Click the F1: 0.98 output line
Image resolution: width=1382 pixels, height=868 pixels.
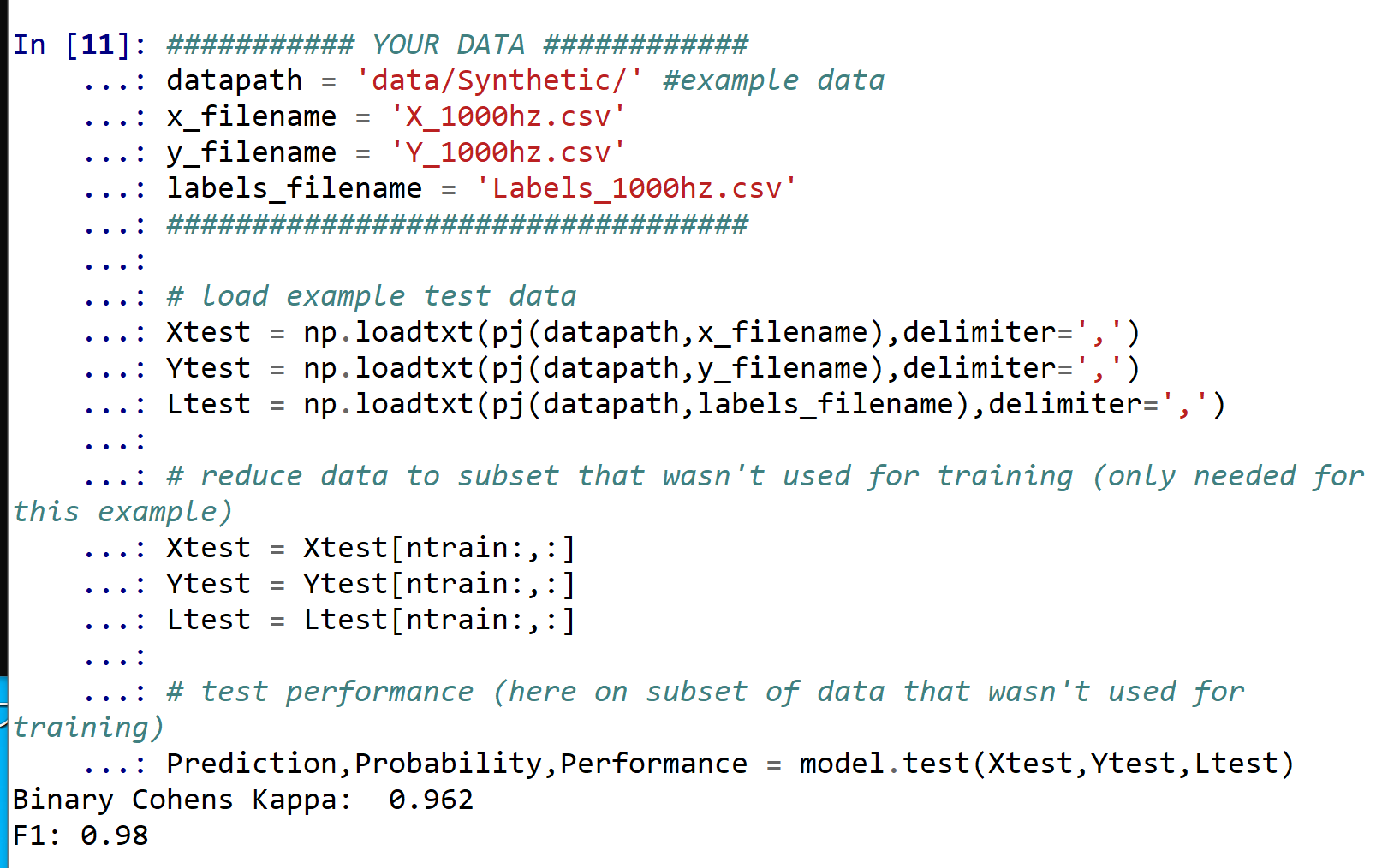(x=80, y=835)
